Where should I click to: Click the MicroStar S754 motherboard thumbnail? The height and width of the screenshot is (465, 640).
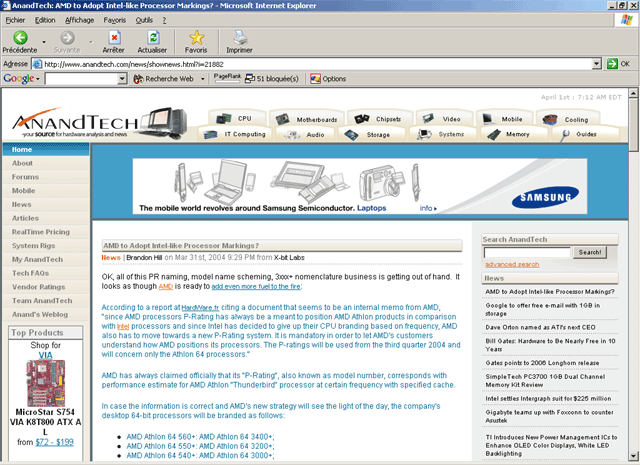point(46,383)
